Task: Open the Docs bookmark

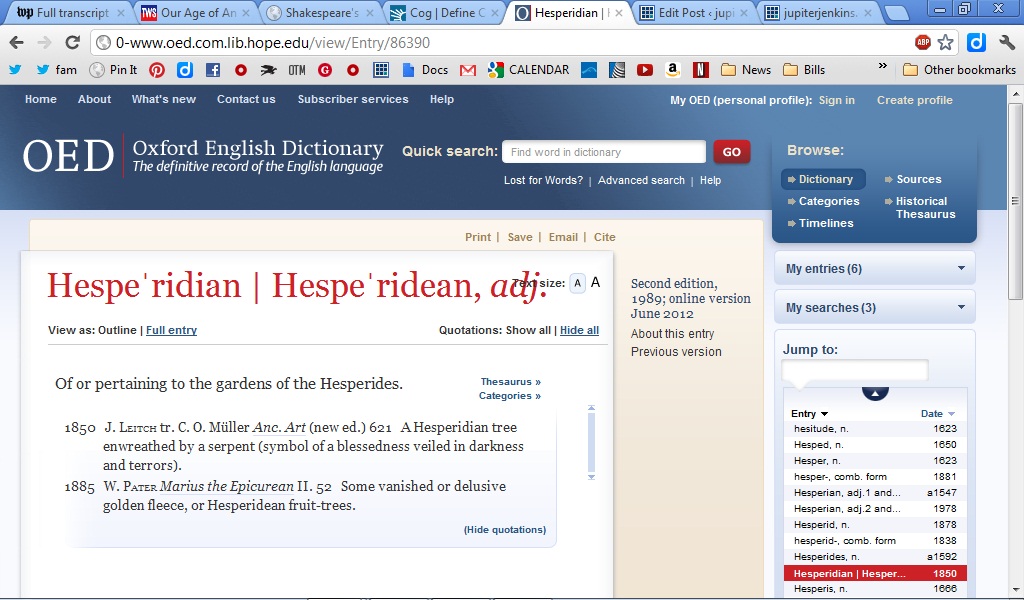Action: 425,70
